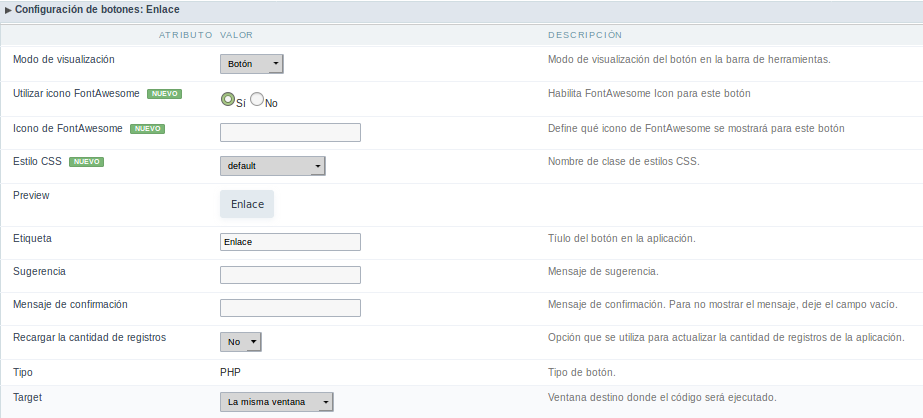Click the Modo de visualización label
Screen dimensions: 923x418
64,59
